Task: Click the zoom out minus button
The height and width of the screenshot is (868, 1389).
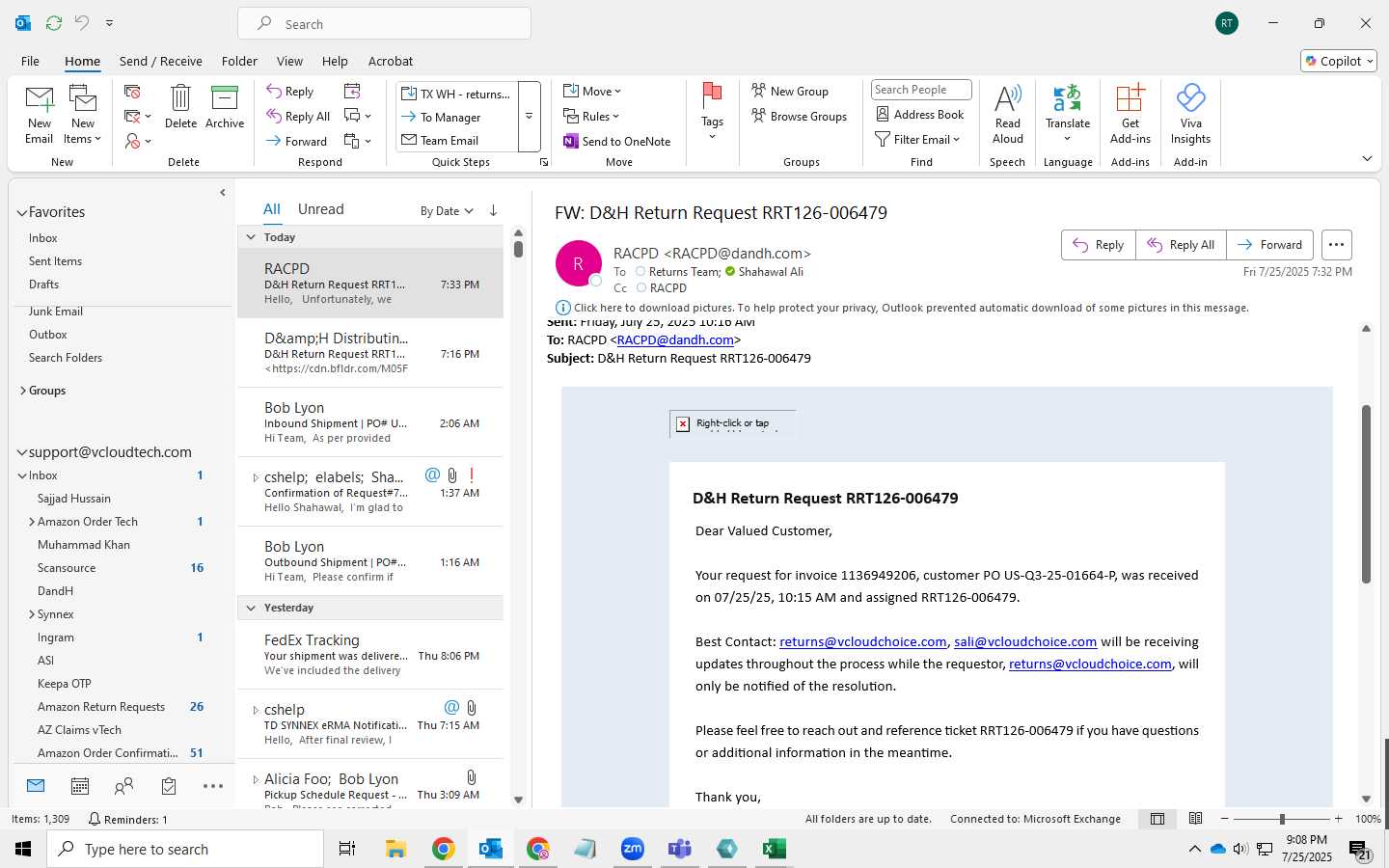Action: point(1225,819)
